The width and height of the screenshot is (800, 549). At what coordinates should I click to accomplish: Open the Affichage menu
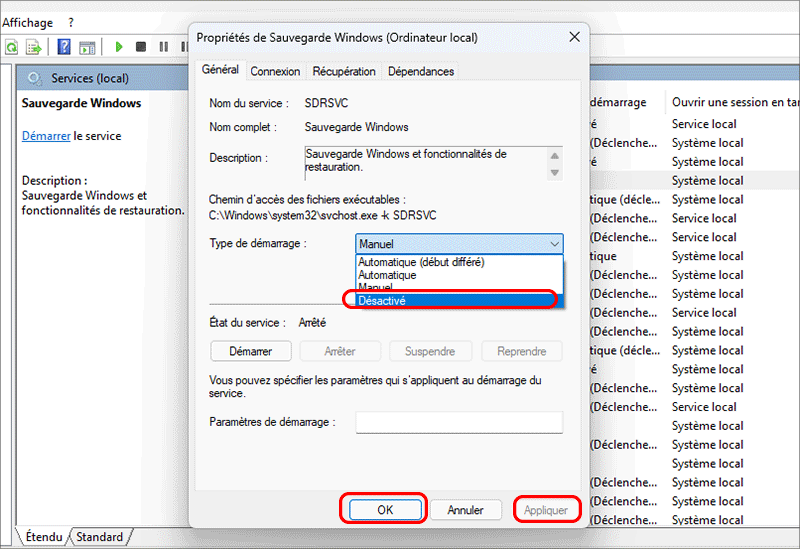pyautogui.click(x=28, y=22)
